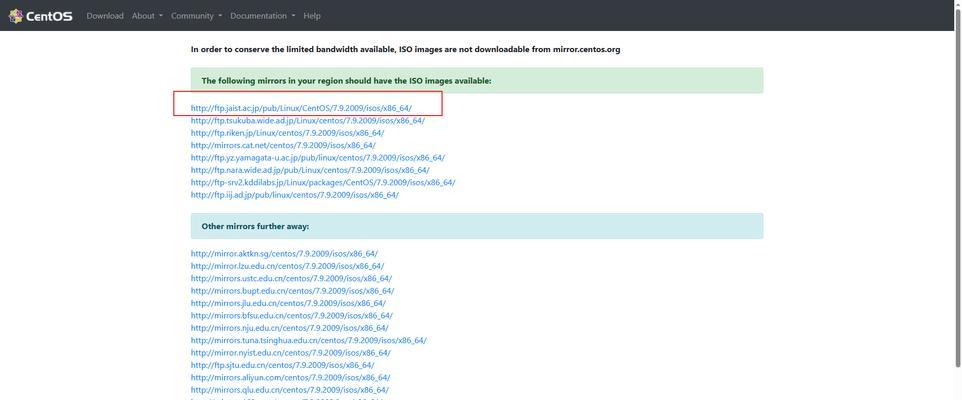Open the ftp.tsukuba.wide.ad.jp mirror link
This screenshot has width=962, height=400.
click(307, 120)
